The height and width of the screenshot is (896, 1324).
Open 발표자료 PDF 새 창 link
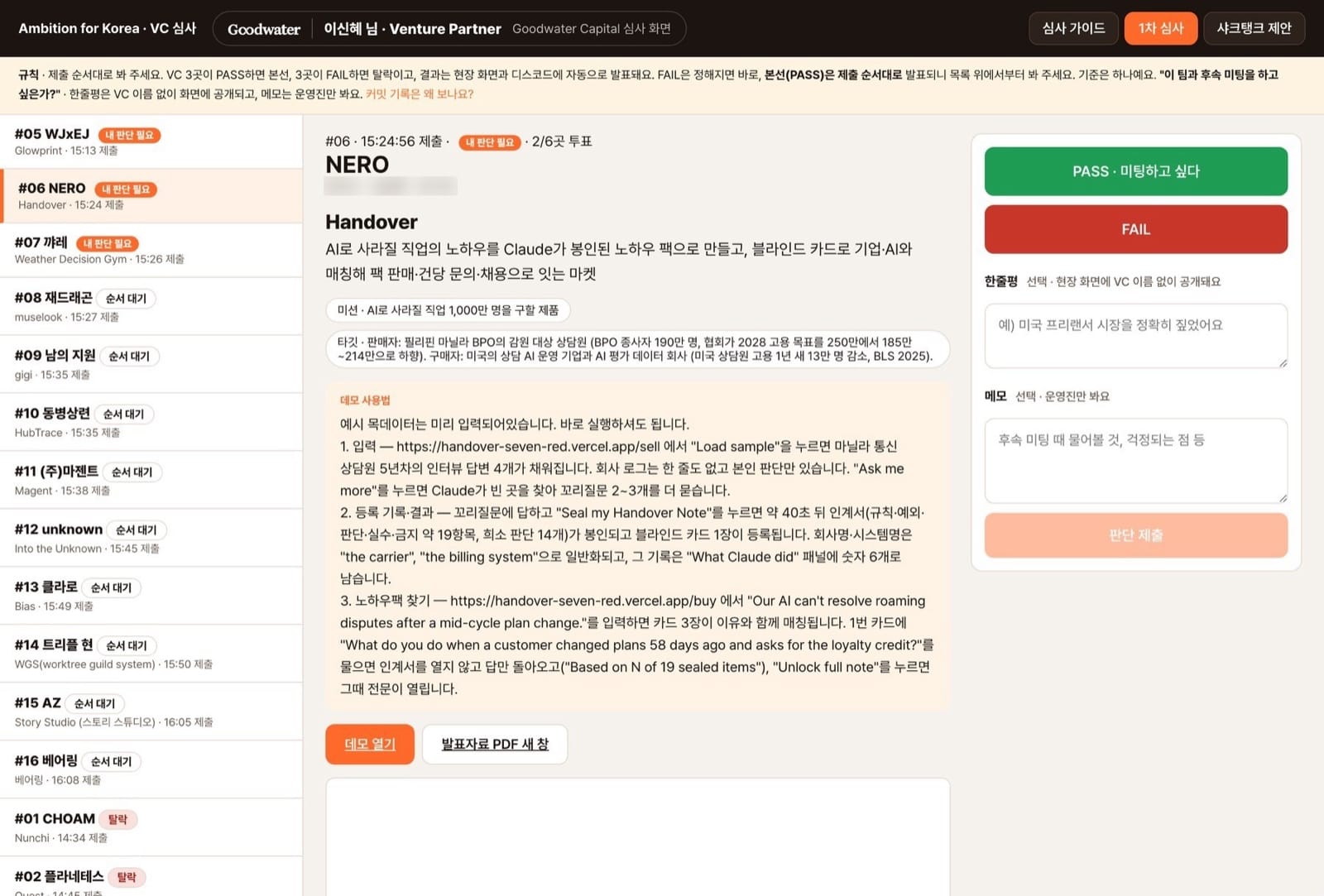(x=495, y=744)
